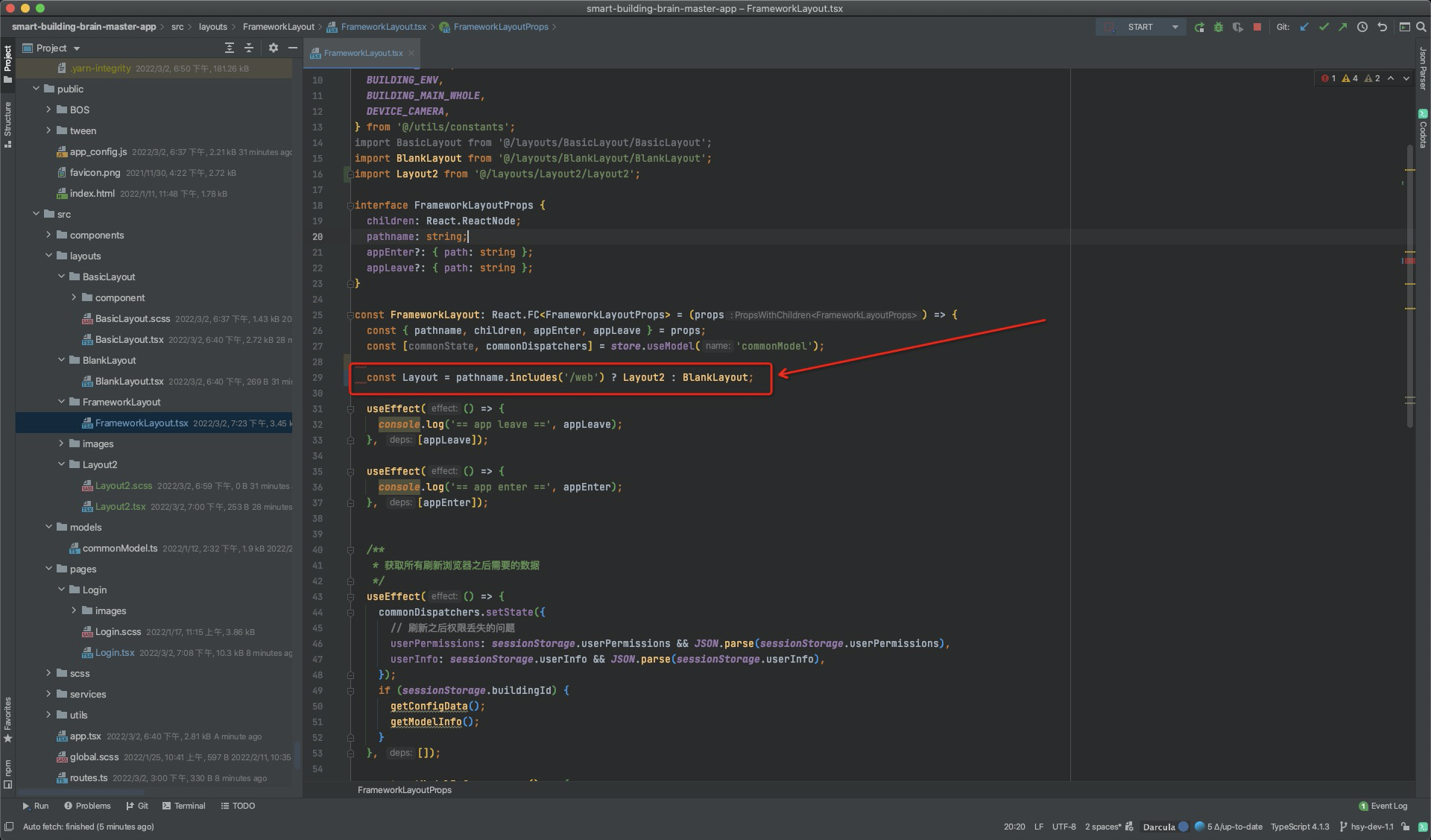Commit changes with Git checkmark icon
1431x840 pixels.
(1324, 27)
